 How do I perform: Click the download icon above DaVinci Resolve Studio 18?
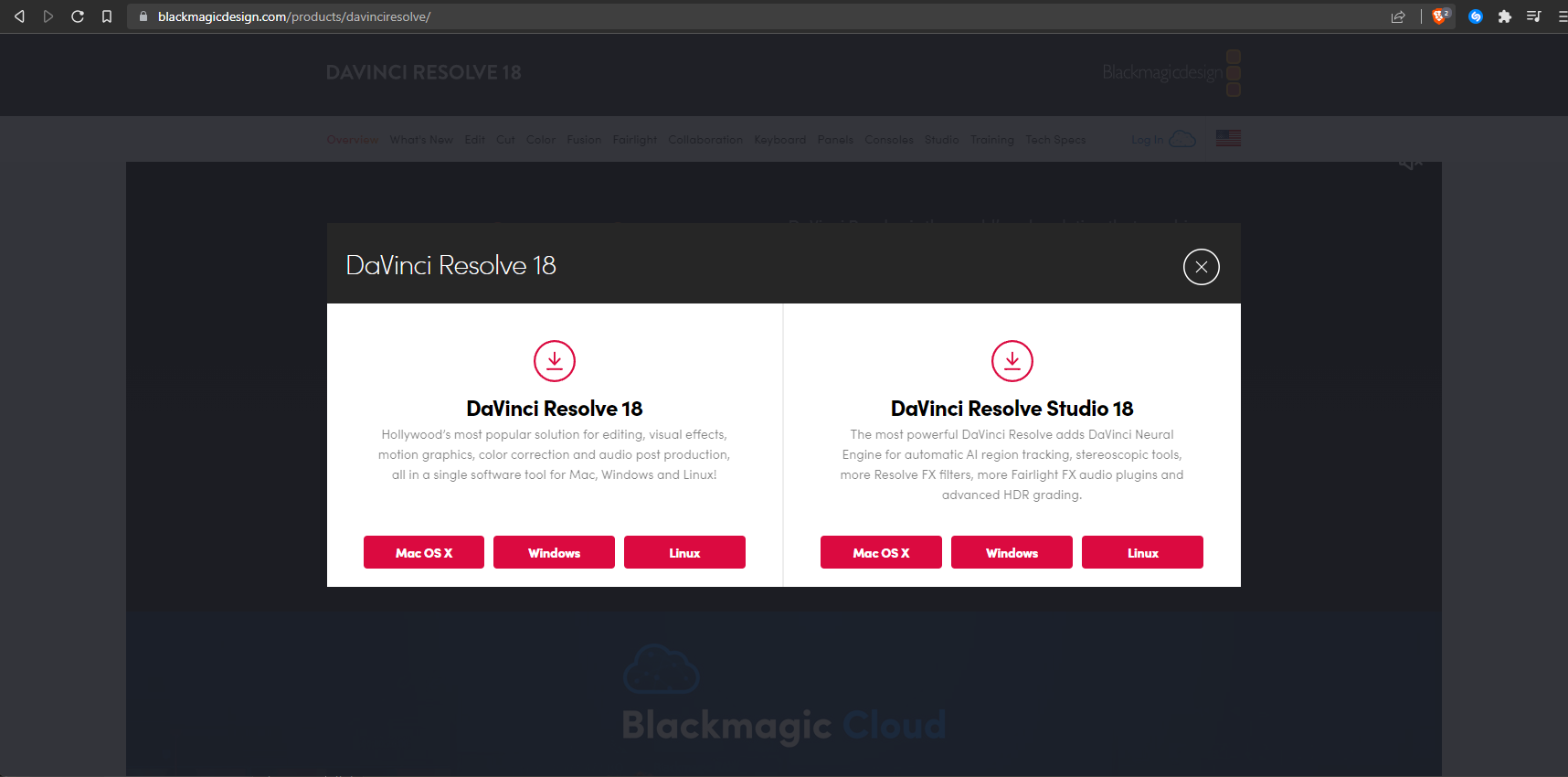[x=1012, y=361]
